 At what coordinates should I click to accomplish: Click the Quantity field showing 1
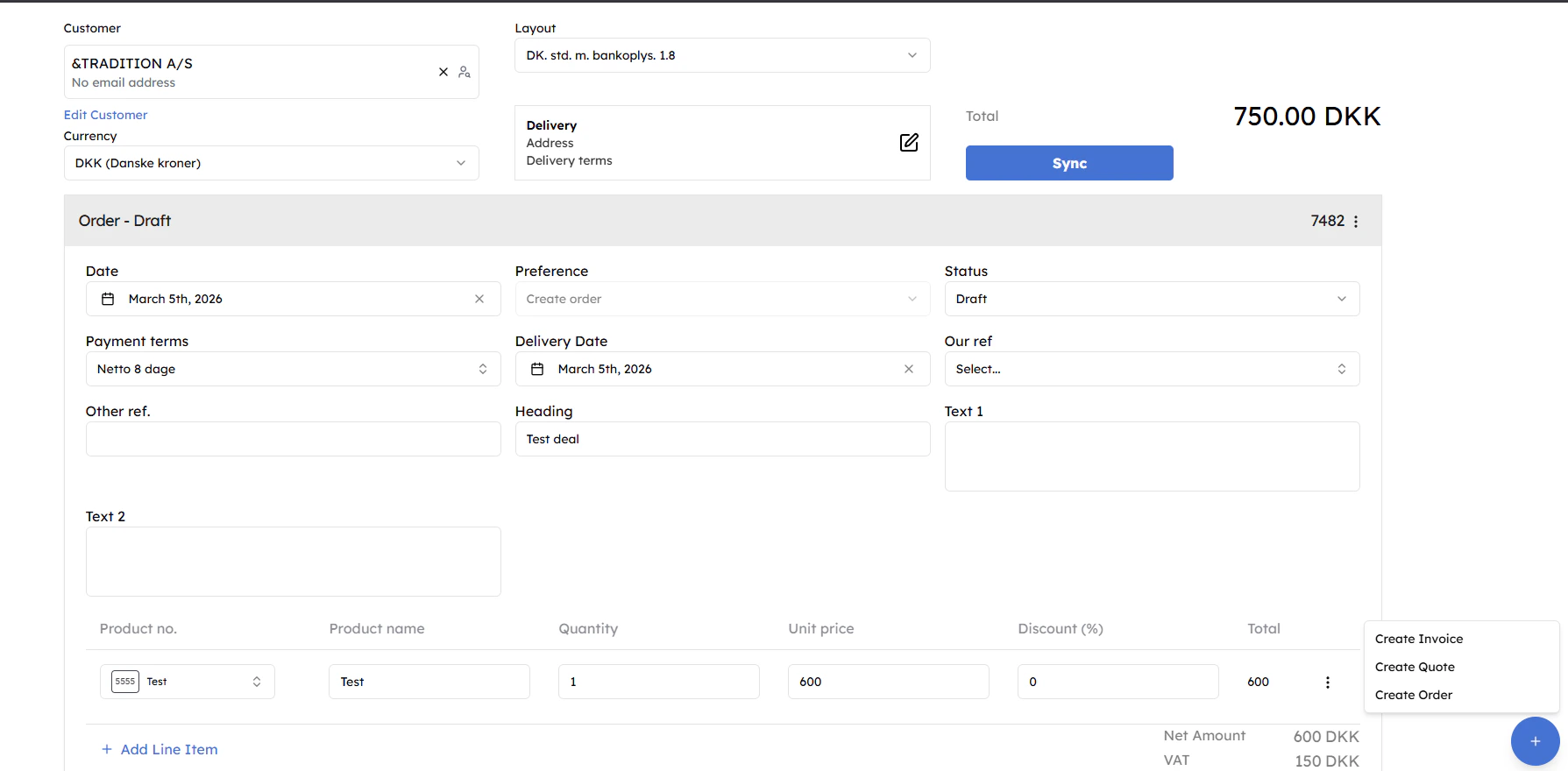659,682
